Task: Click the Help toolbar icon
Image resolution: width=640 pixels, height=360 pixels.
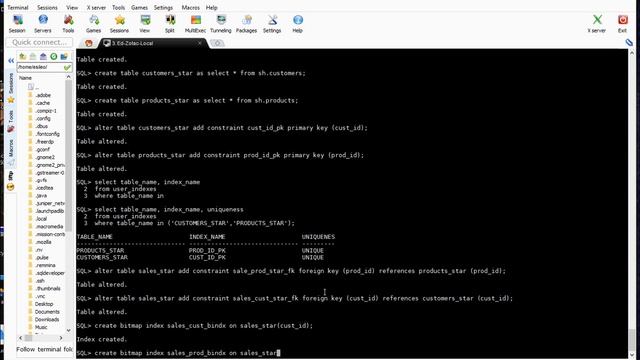Action: (298, 24)
